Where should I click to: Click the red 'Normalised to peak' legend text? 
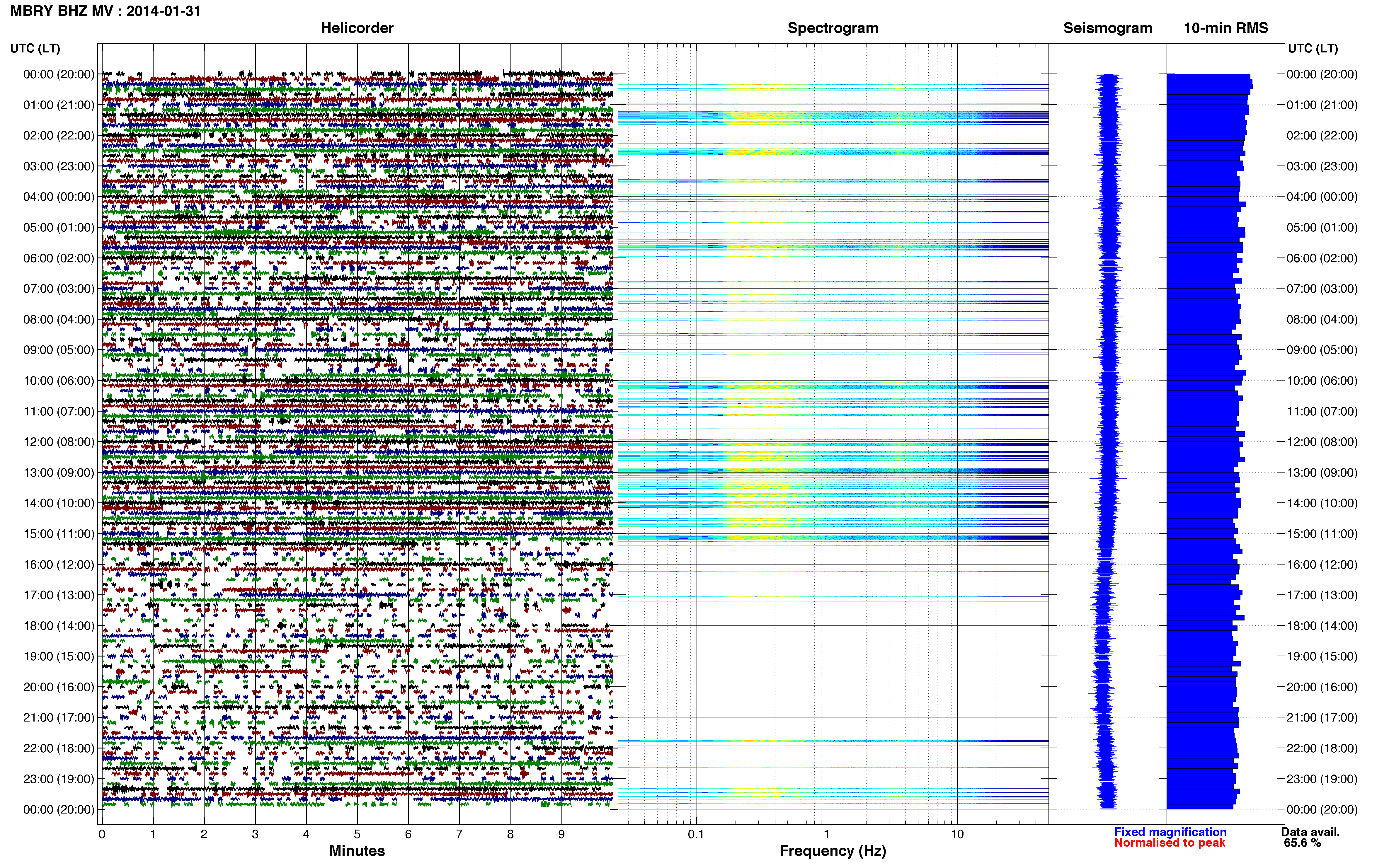(1170, 843)
